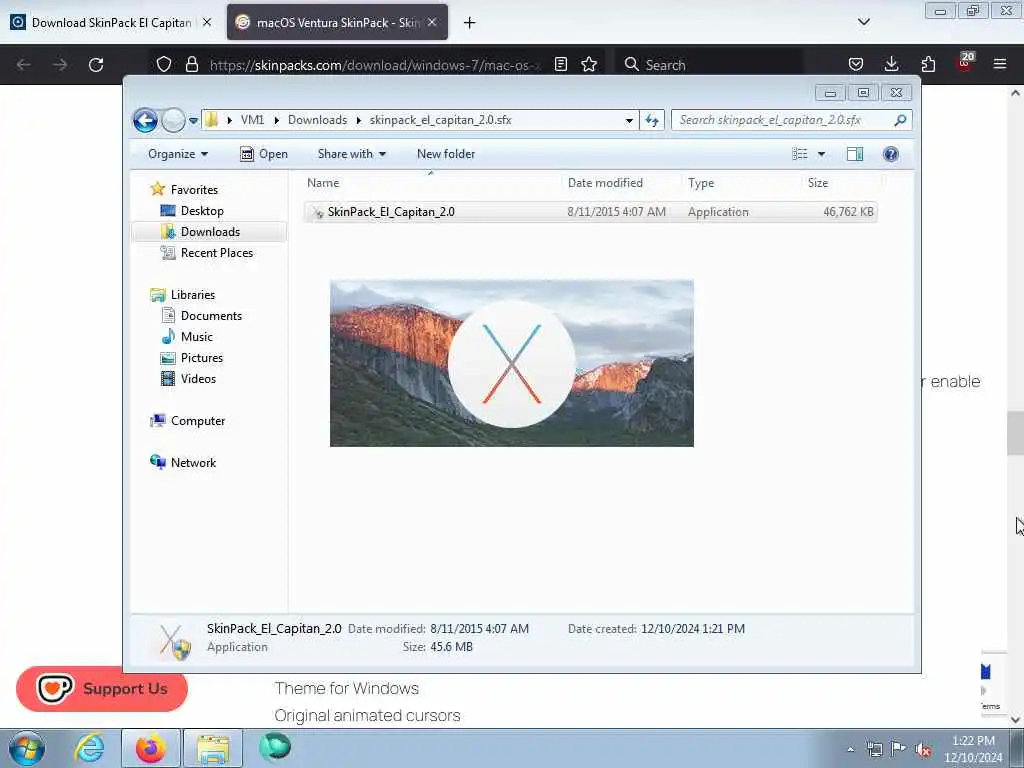Open Firefox extensions puzzle icon
Screen dimensions: 1024x768
coord(928,64)
